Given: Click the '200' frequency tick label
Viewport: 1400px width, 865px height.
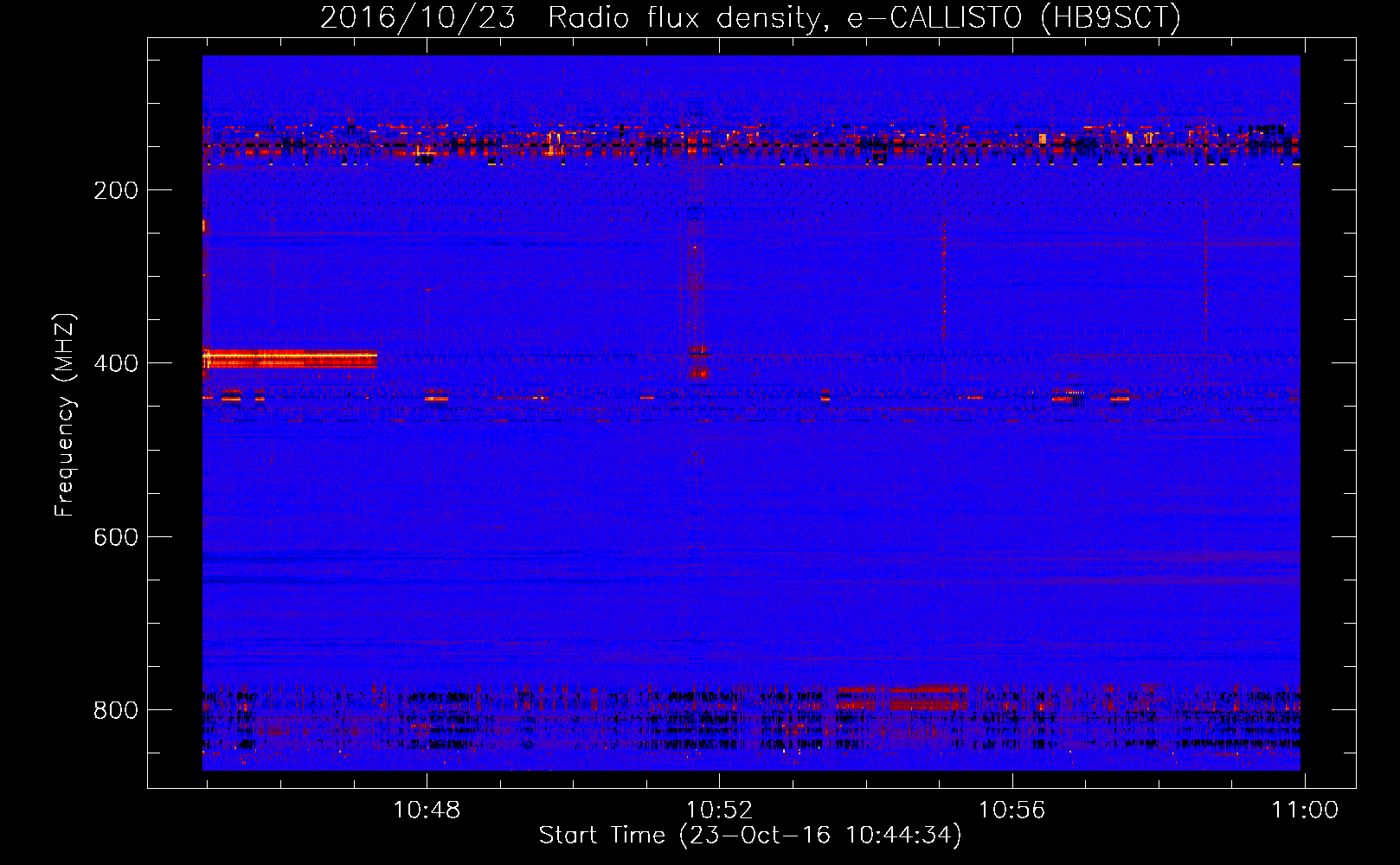Looking at the screenshot, I should (x=116, y=190).
